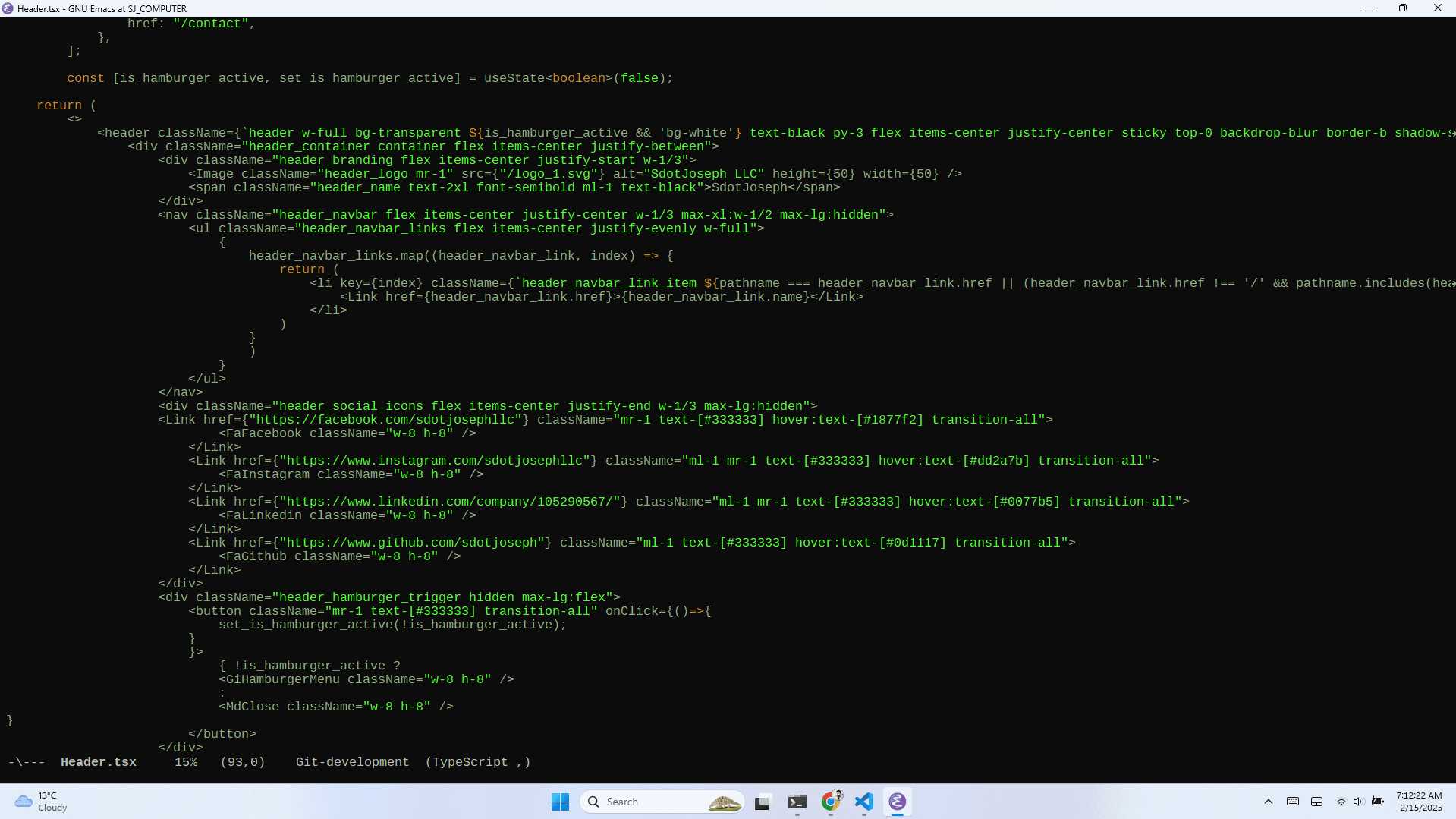Click the <MdClose className line
This screenshot has width=1456, height=819.
336,707
